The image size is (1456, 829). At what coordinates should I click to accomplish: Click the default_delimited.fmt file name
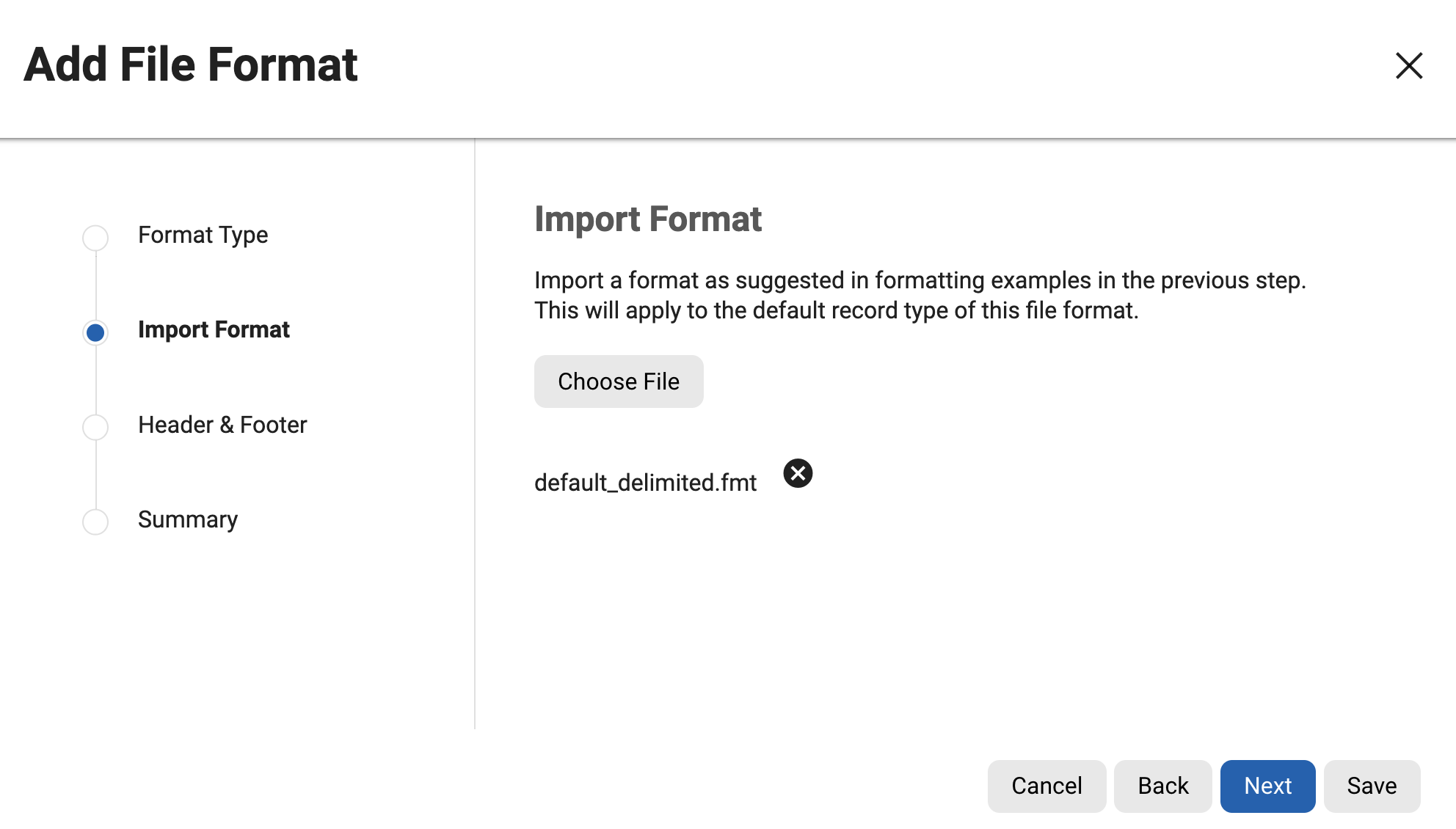point(645,483)
